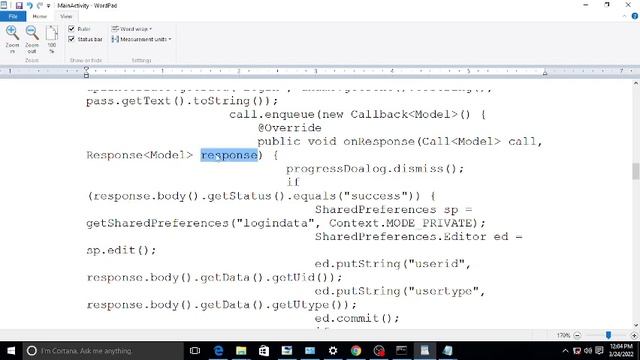Click the Zoom in magnifier button
This screenshot has height=360, width=640.
12,39
